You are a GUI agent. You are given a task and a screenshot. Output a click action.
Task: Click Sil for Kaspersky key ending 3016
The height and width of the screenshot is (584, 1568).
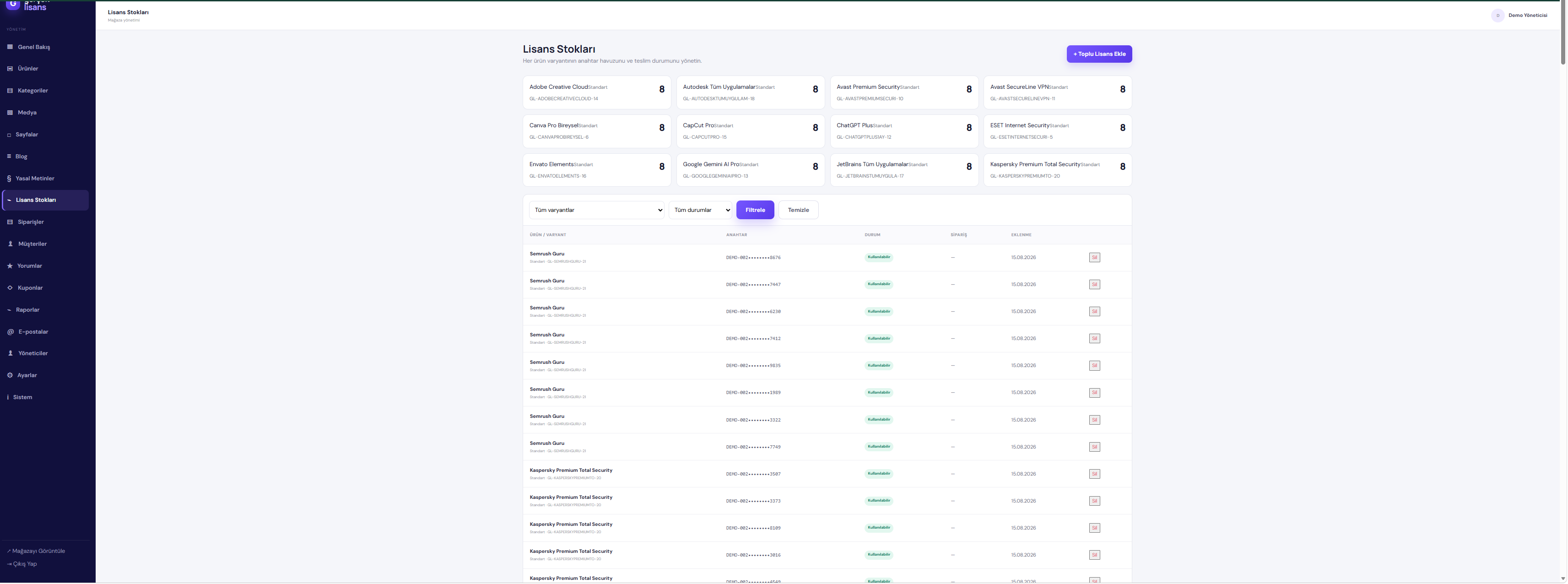pos(1094,555)
